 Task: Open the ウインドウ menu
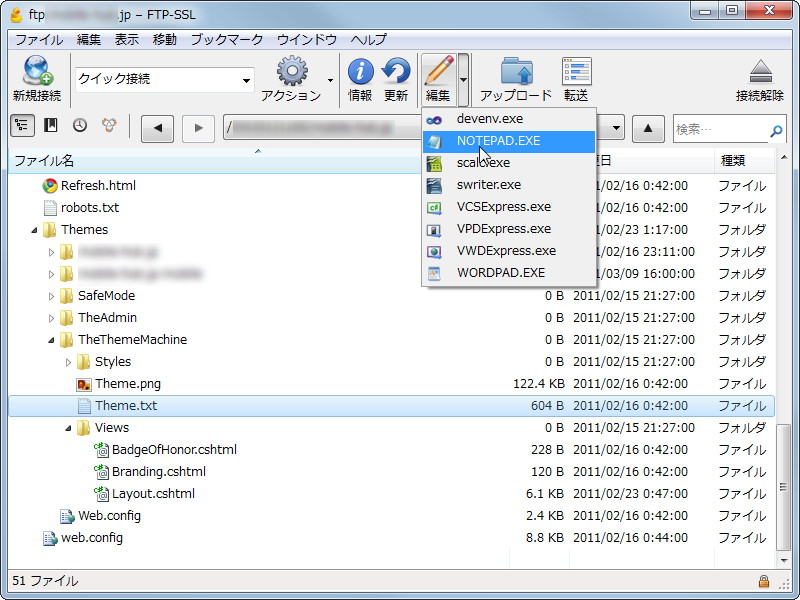point(307,39)
